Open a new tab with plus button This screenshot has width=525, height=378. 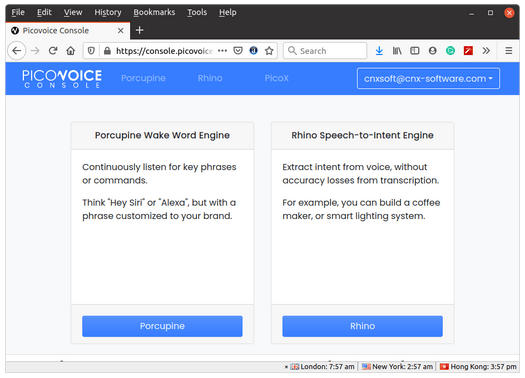pyautogui.click(x=139, y=30)
